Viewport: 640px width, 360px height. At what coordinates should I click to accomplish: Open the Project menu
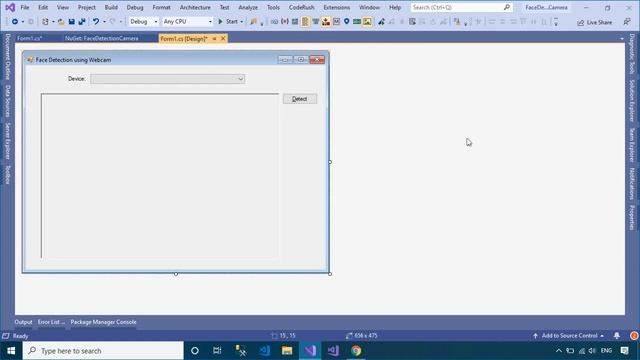point(87,7)
